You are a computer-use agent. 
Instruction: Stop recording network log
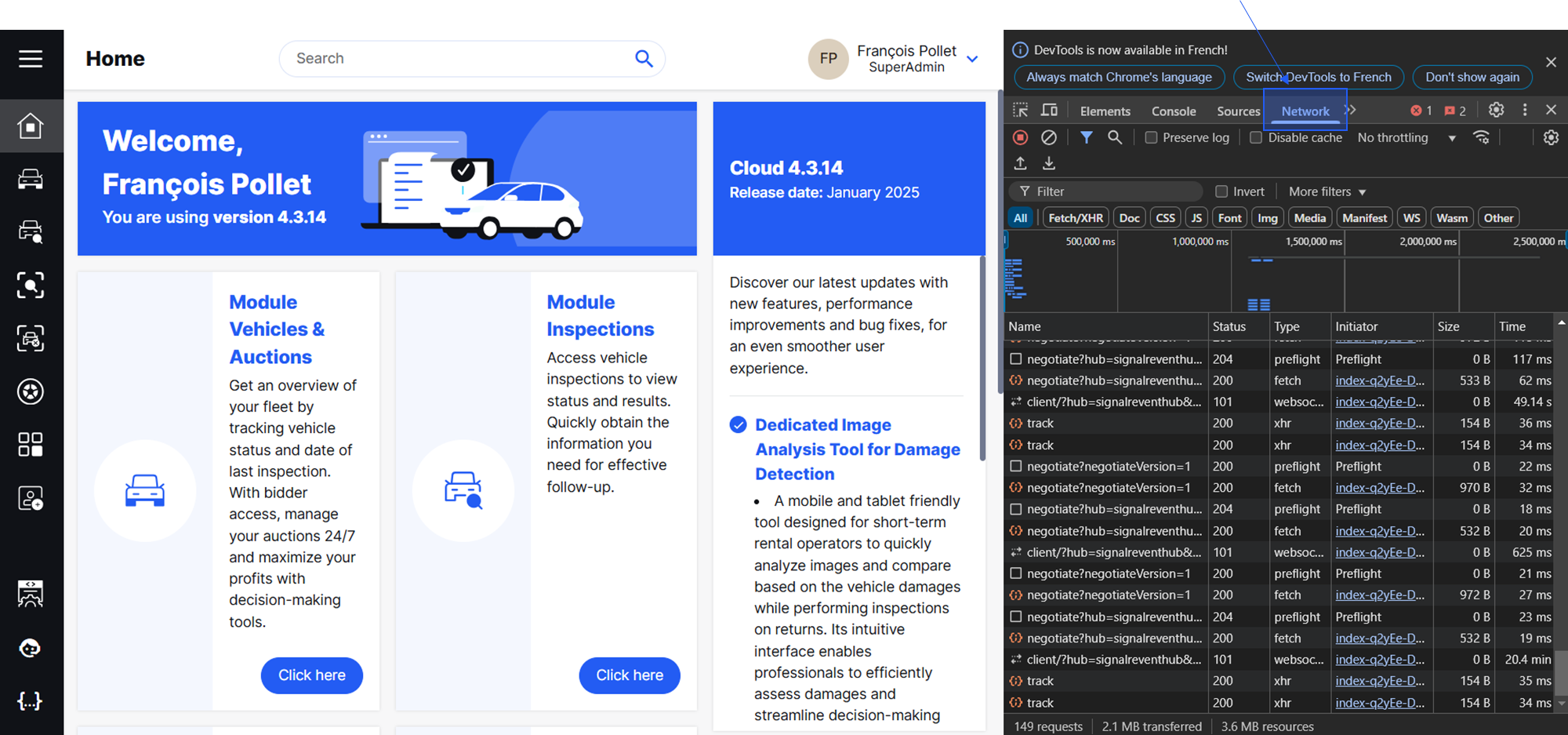[1021, 138]
